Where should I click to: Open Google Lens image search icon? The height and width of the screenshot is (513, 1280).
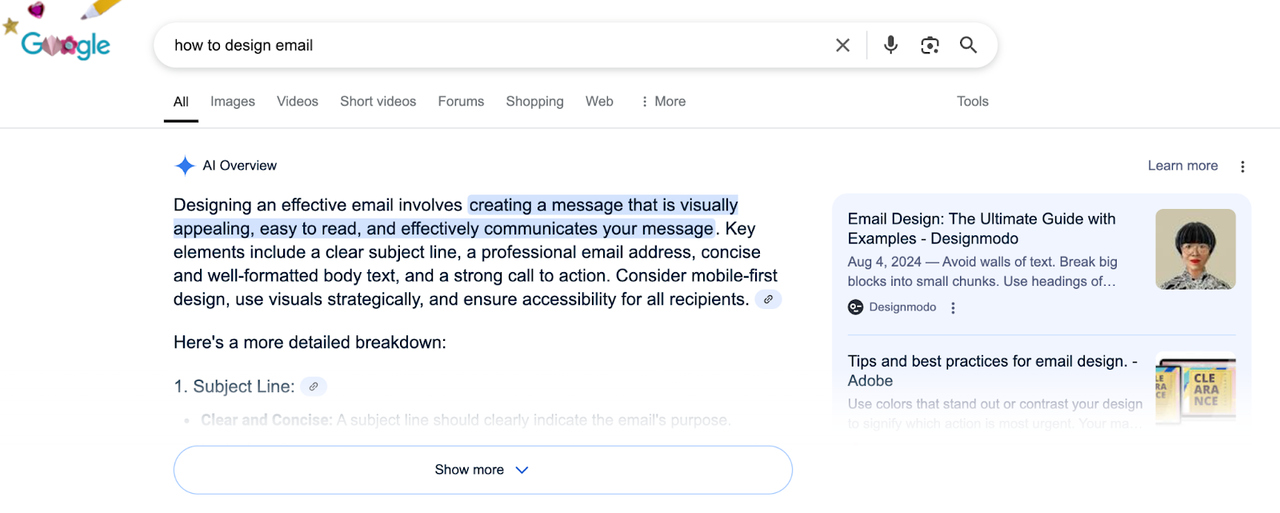click(930, 45)
